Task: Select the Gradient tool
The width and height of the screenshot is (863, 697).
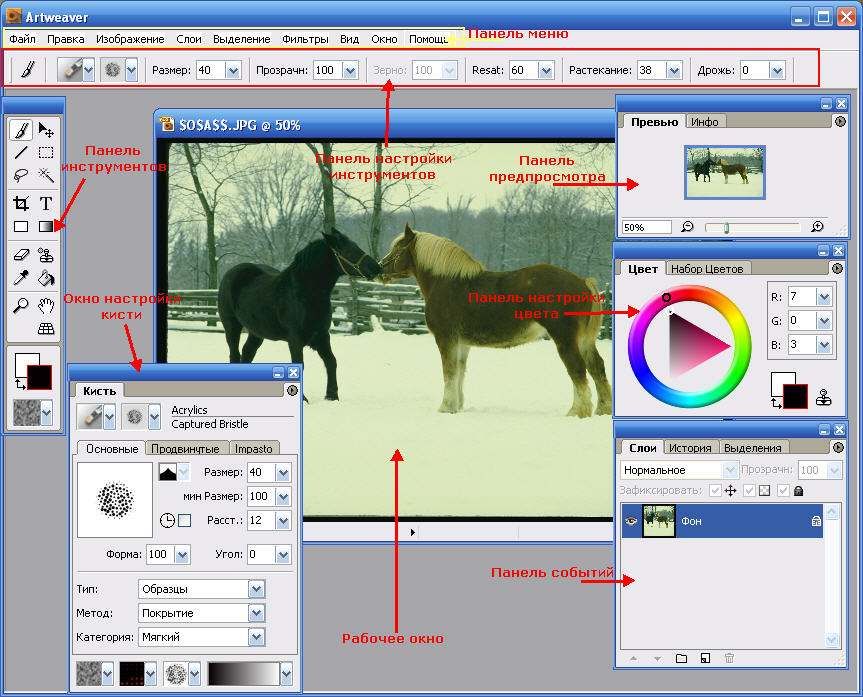Action: coord(46,226)
